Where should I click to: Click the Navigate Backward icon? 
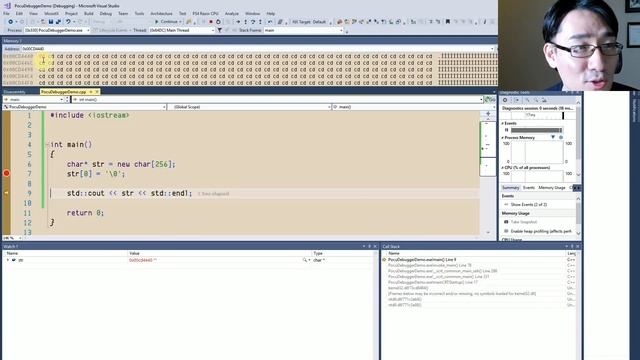coord(11,22)
